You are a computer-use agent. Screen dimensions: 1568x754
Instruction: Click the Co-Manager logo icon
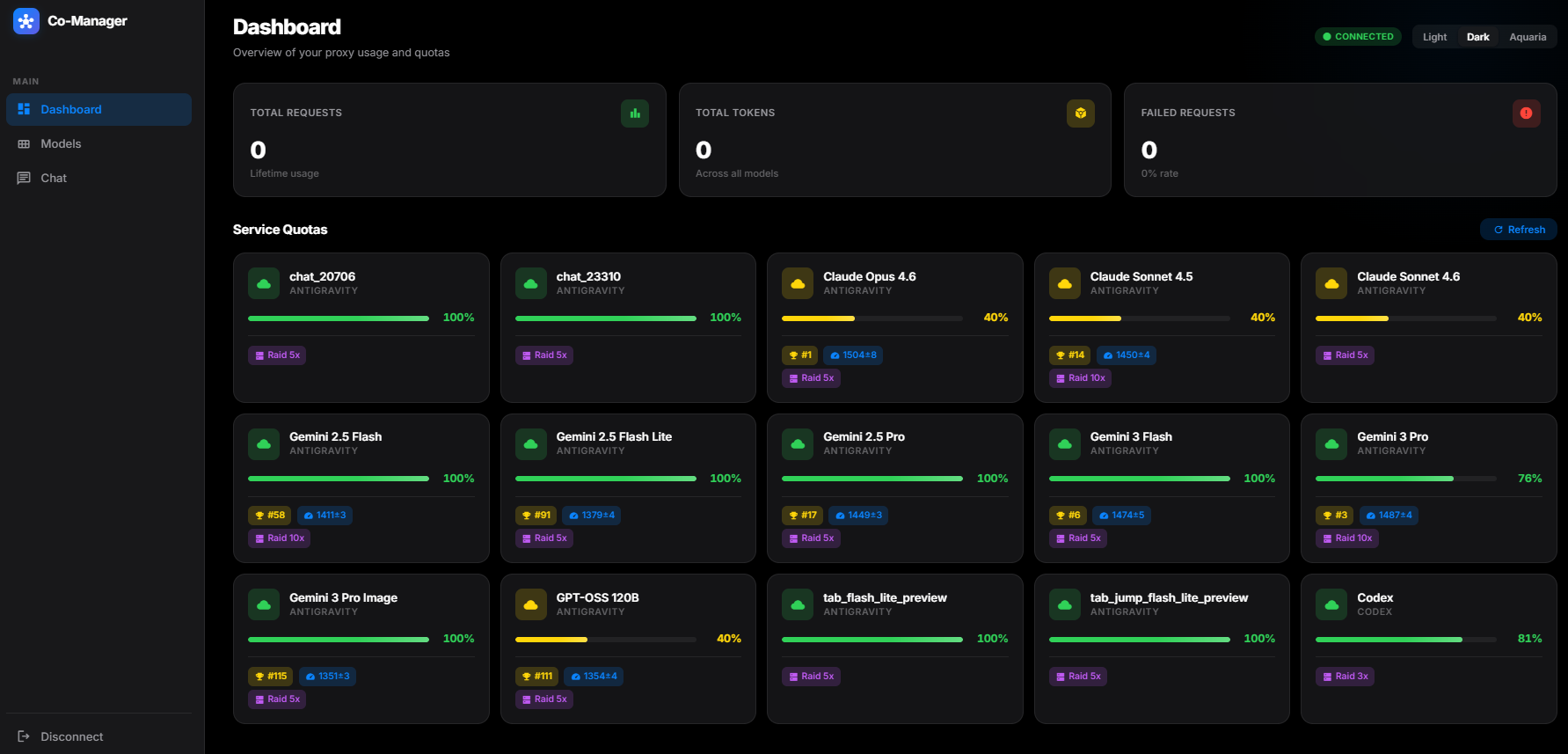[26, 21]
